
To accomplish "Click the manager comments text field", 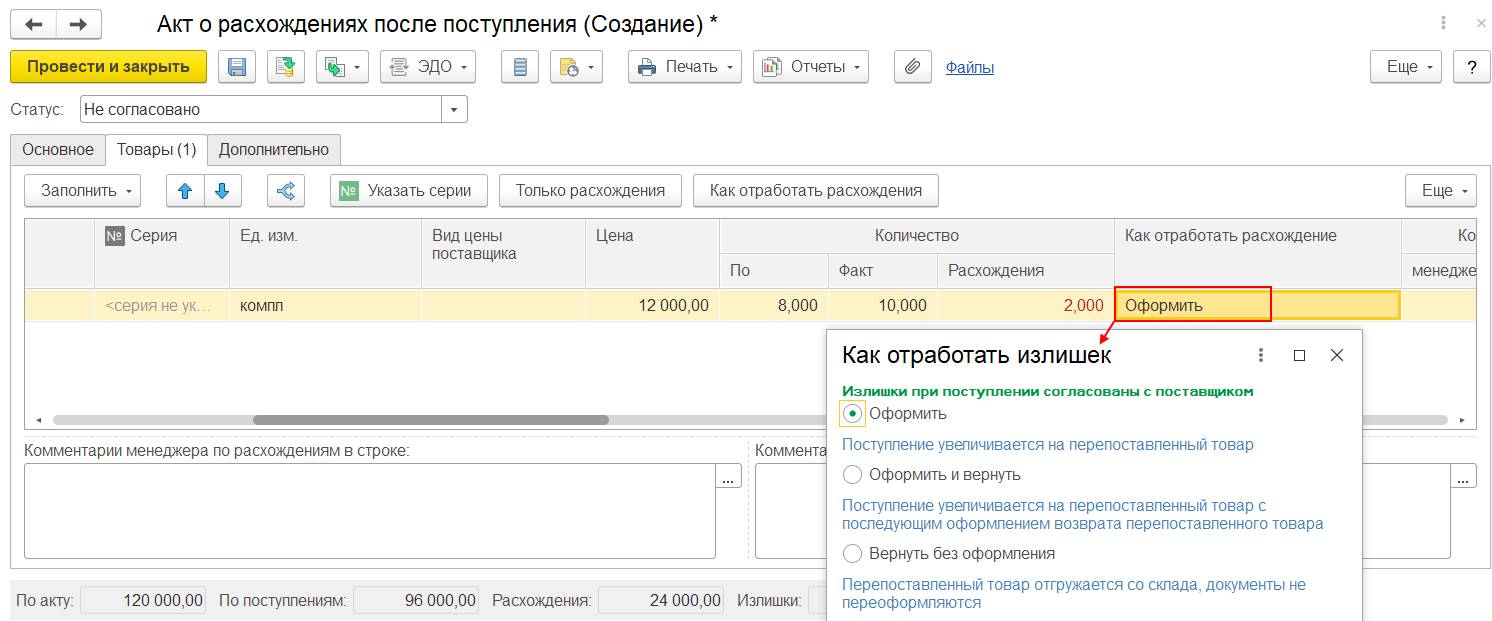I will (369, 510).
